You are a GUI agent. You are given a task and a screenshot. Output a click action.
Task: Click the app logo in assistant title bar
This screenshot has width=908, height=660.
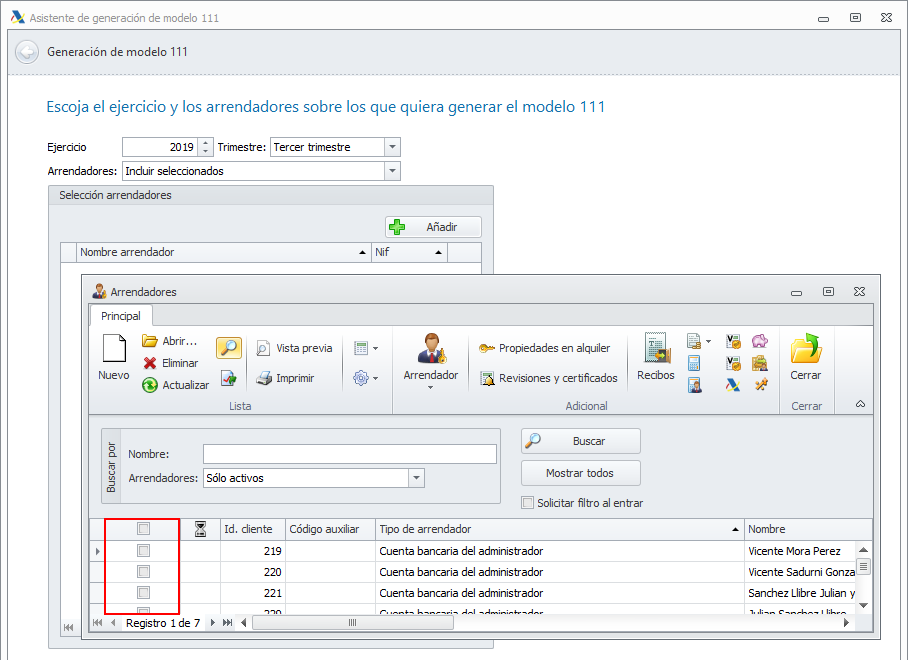tap(18, 17)
